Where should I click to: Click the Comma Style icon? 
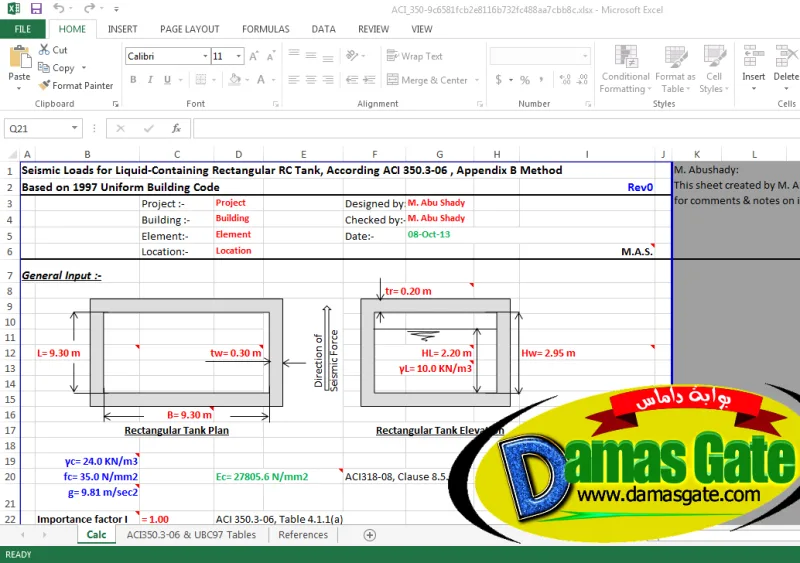(541, 80)
